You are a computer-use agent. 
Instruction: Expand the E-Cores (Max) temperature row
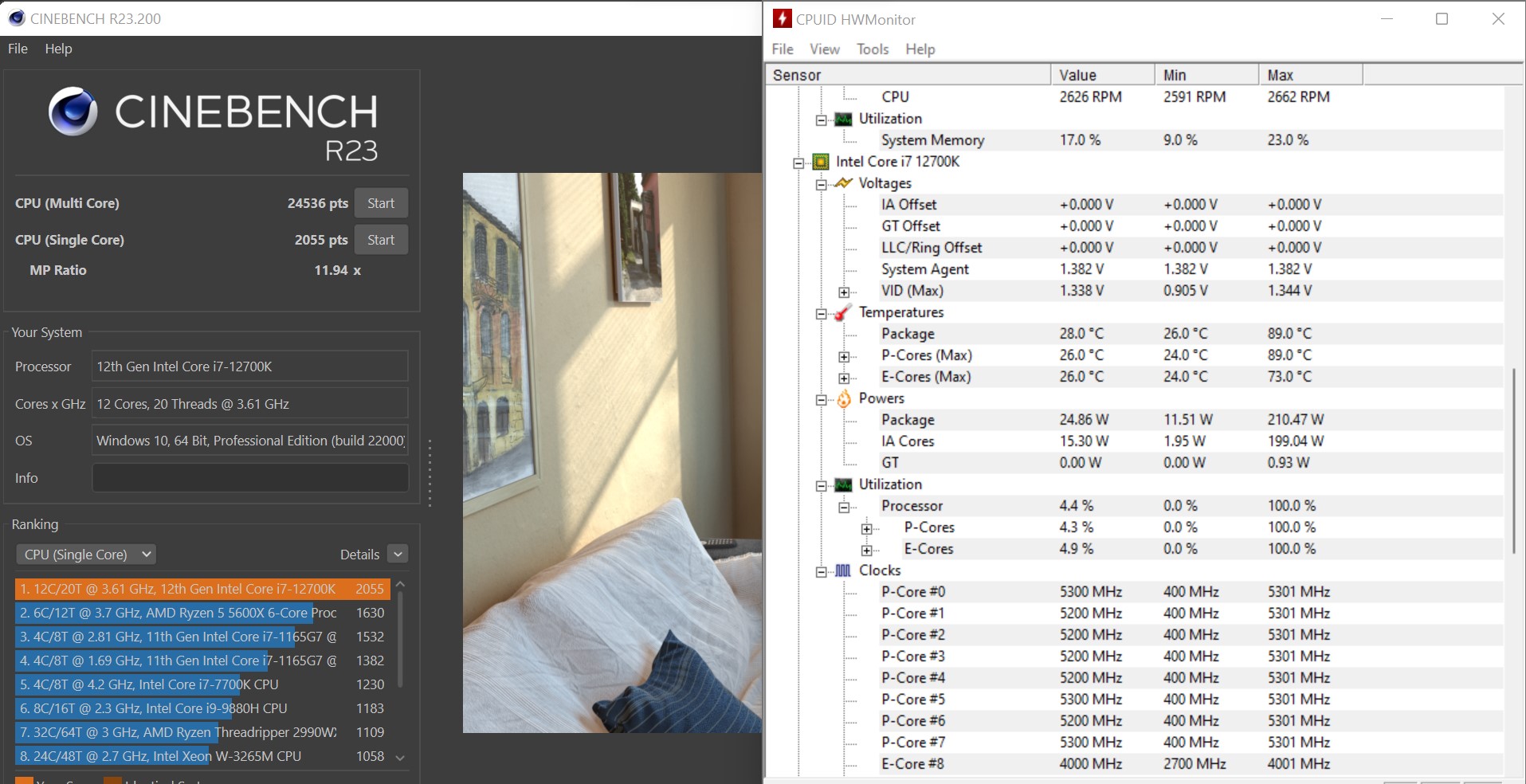coord(844,378)
